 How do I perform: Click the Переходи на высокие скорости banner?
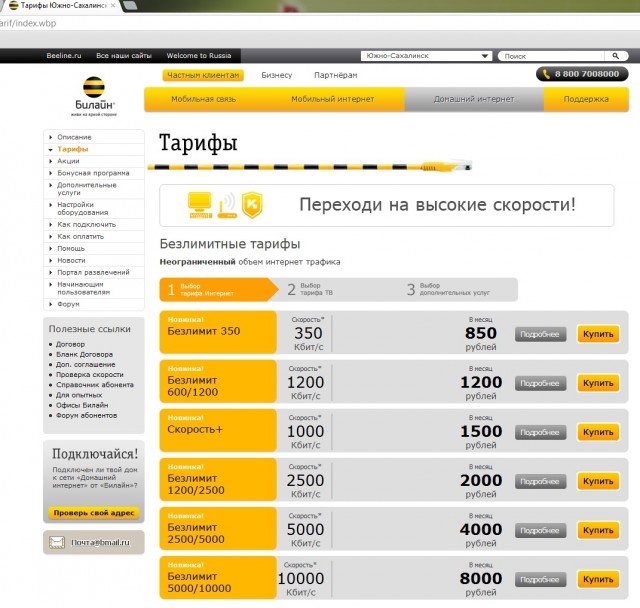387,205
